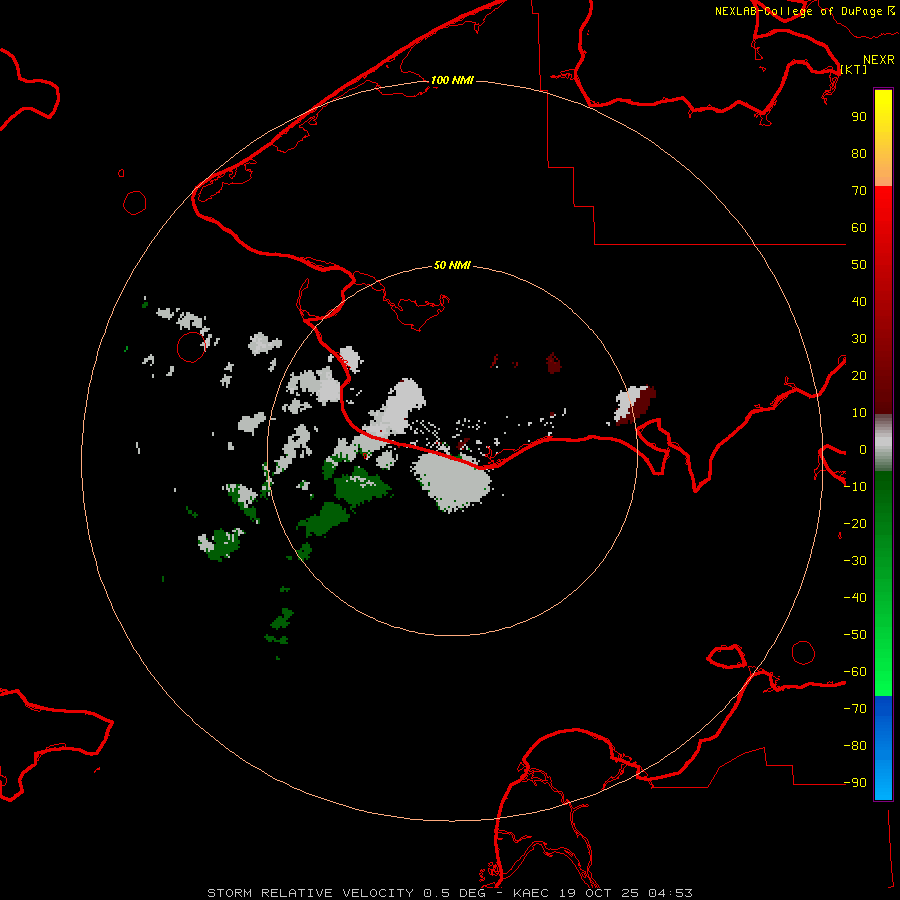Image resolution: width=900 pixels, height=900 pixels.
Task: Click the 40 value on the velocity scale
Action: pyautogui.click(x=859, y=302)
